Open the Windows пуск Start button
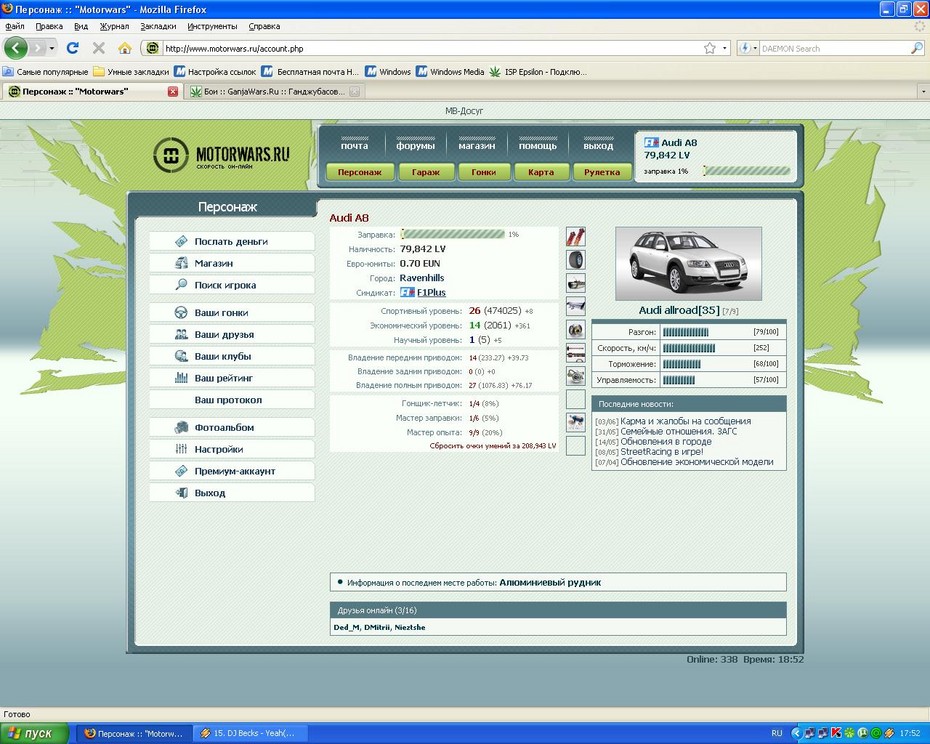 coord(34,733)
